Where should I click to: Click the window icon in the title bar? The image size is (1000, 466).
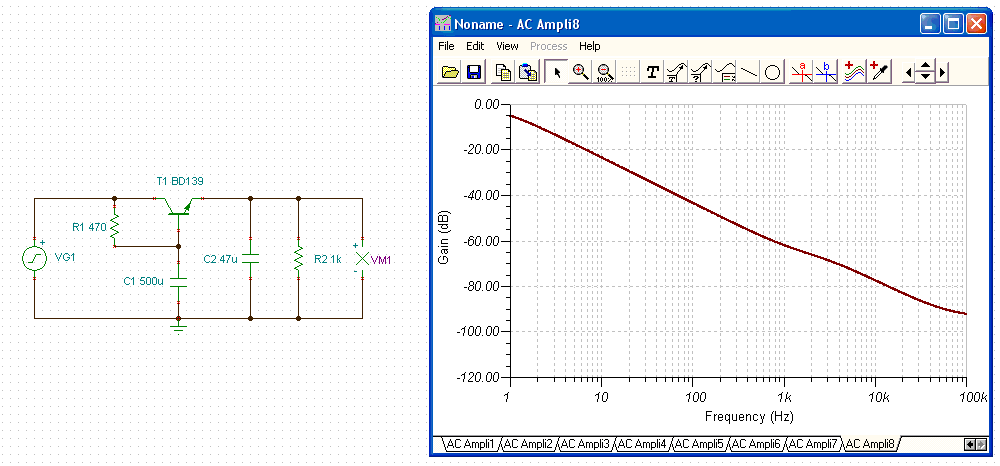(x=443, y=24)
